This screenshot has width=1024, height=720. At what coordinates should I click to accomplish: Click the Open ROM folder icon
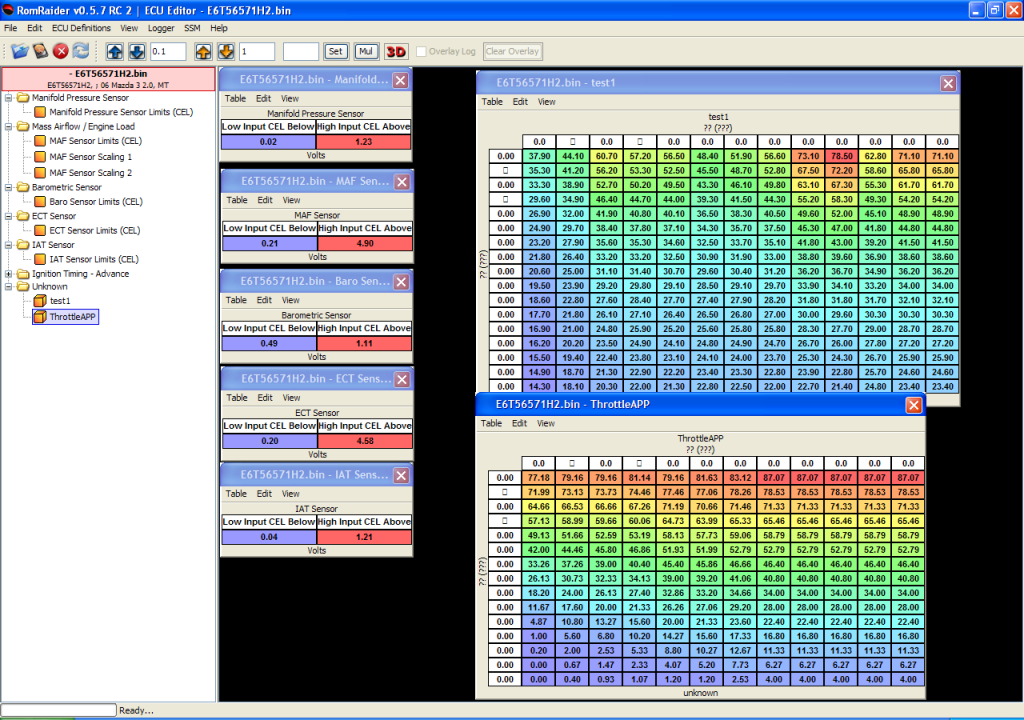pos(20,51)
